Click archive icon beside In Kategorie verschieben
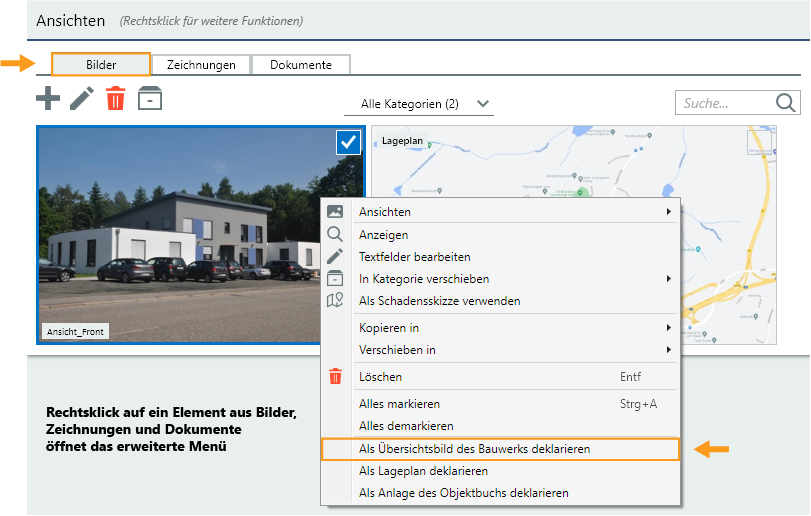This screenshot has height=516, width=811. tap(335, 279)
